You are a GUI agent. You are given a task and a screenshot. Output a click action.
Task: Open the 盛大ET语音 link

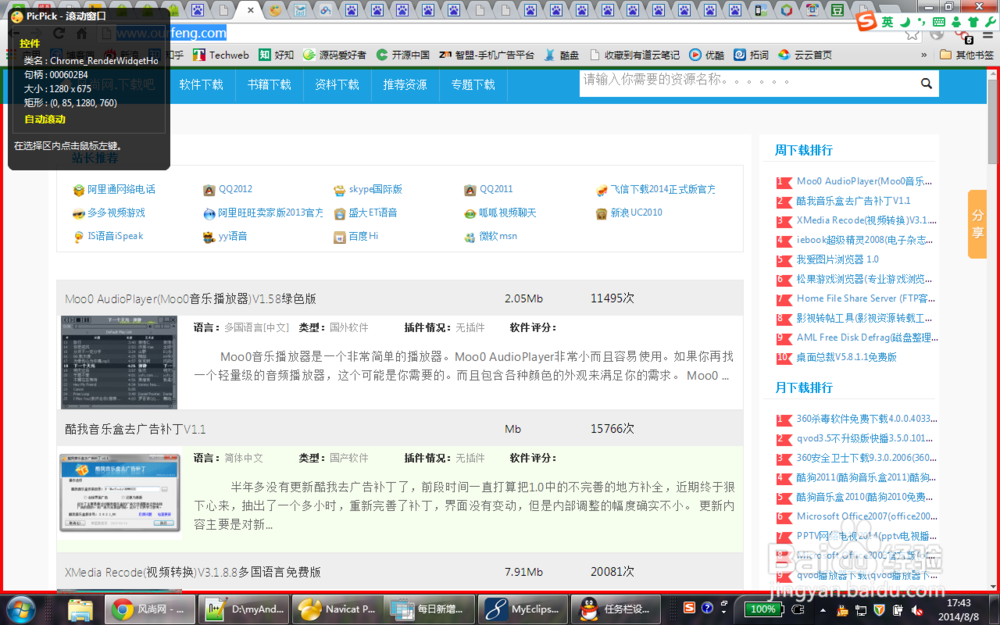372,212
